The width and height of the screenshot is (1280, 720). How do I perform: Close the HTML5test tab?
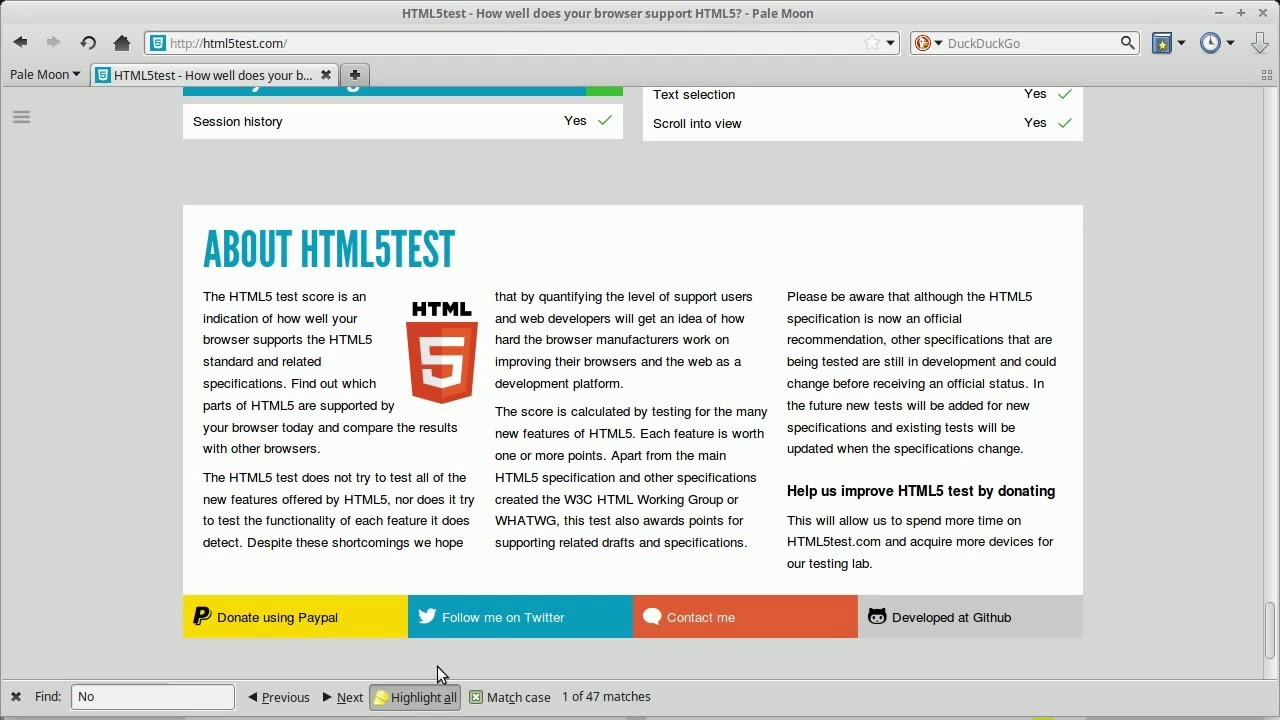click(x=325, y=75)
